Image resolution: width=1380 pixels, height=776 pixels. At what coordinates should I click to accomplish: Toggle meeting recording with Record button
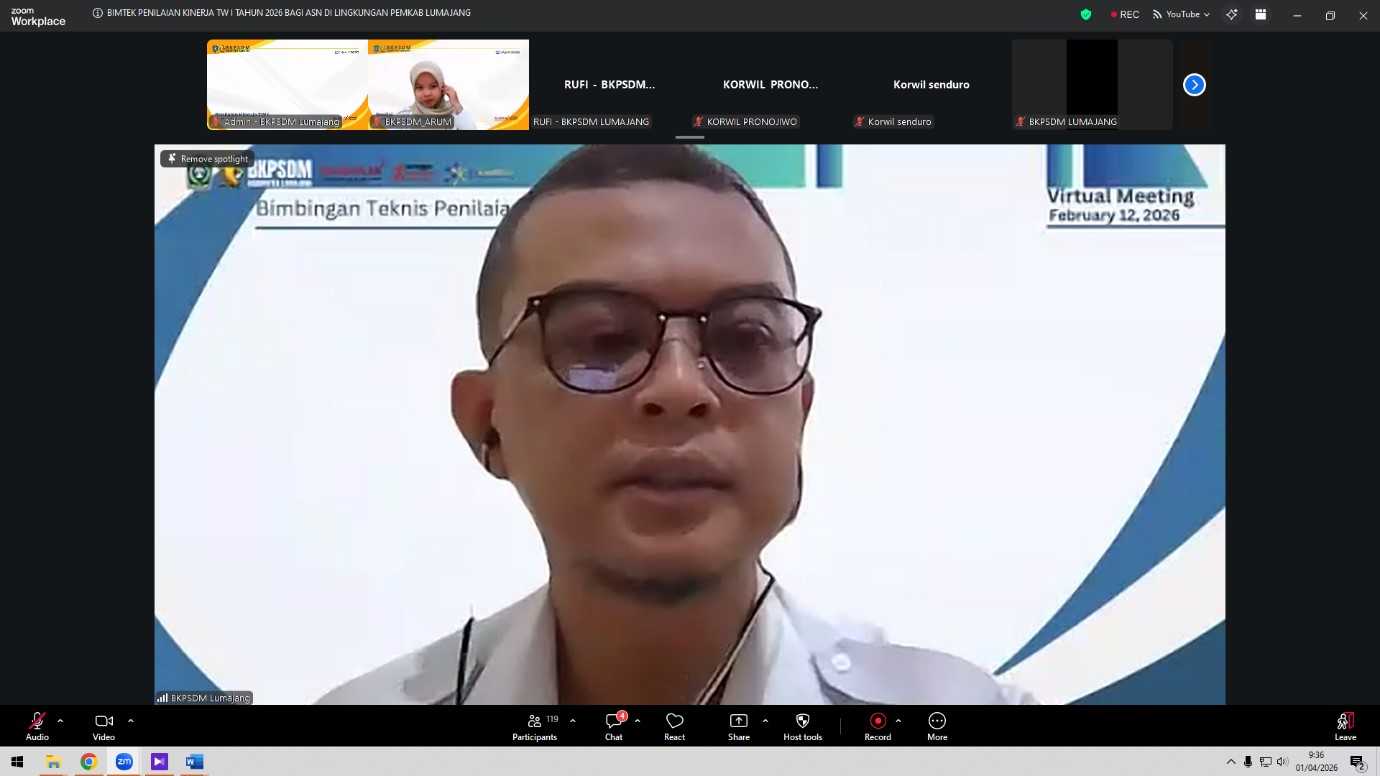coord(877,726)
